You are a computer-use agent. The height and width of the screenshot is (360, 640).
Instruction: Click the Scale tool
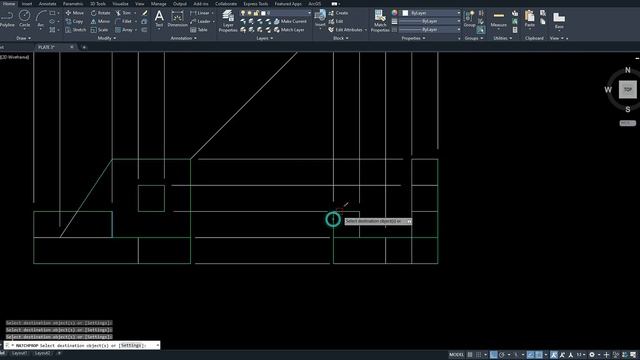click(x=99, y=30)
